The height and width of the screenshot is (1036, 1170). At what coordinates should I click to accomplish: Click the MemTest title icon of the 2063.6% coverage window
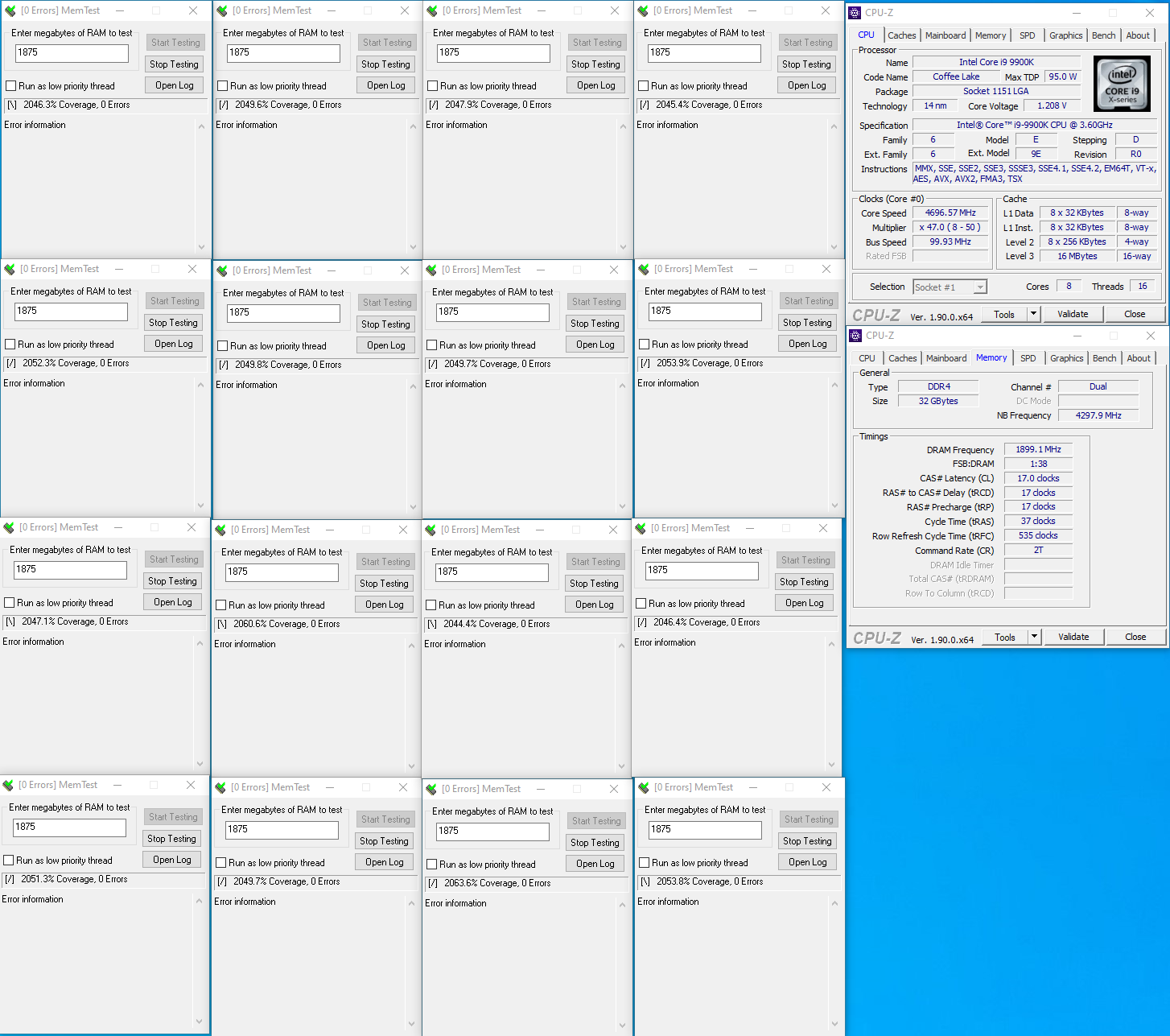(x=431, y=790)
